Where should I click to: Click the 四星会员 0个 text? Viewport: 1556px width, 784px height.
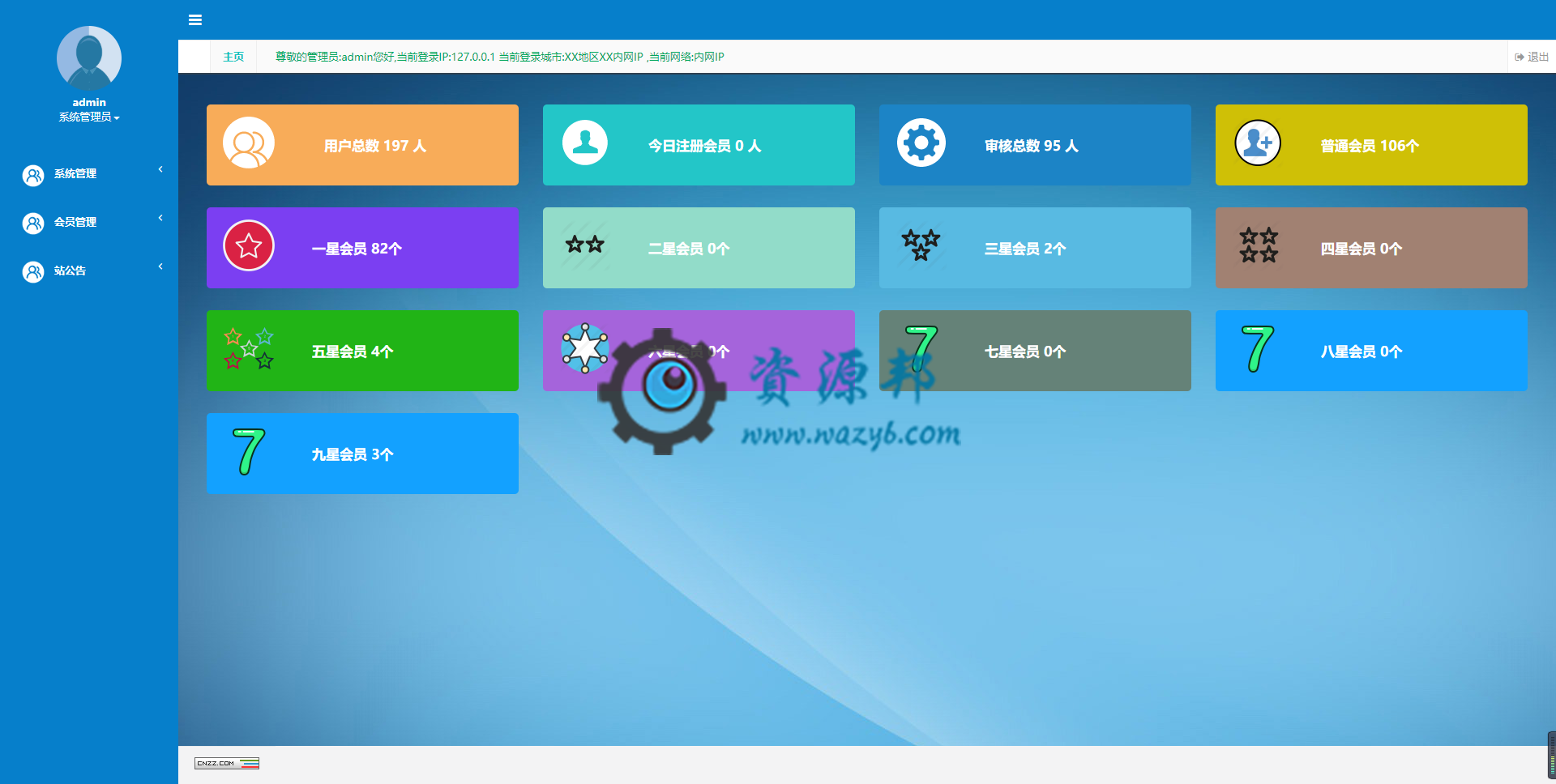click(1361, 249)
